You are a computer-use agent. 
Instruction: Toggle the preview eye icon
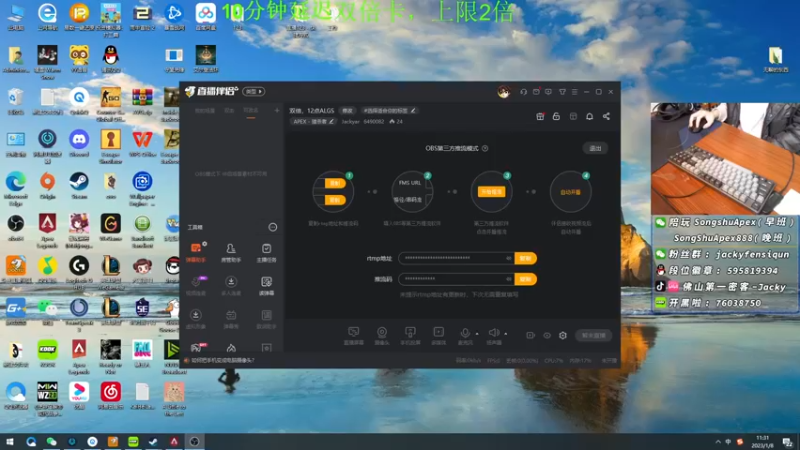pyautogui.click(x=547, y=335)
